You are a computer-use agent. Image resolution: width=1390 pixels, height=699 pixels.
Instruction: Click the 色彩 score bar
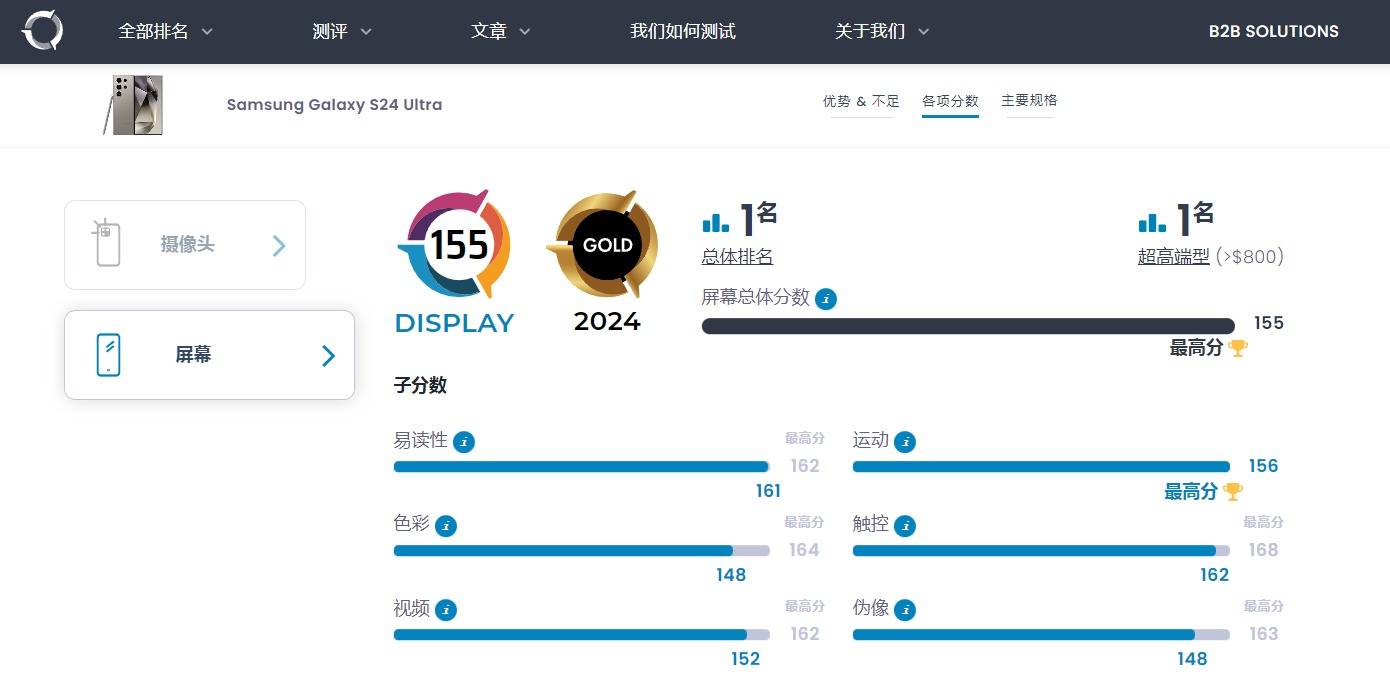tap(582, 551)
